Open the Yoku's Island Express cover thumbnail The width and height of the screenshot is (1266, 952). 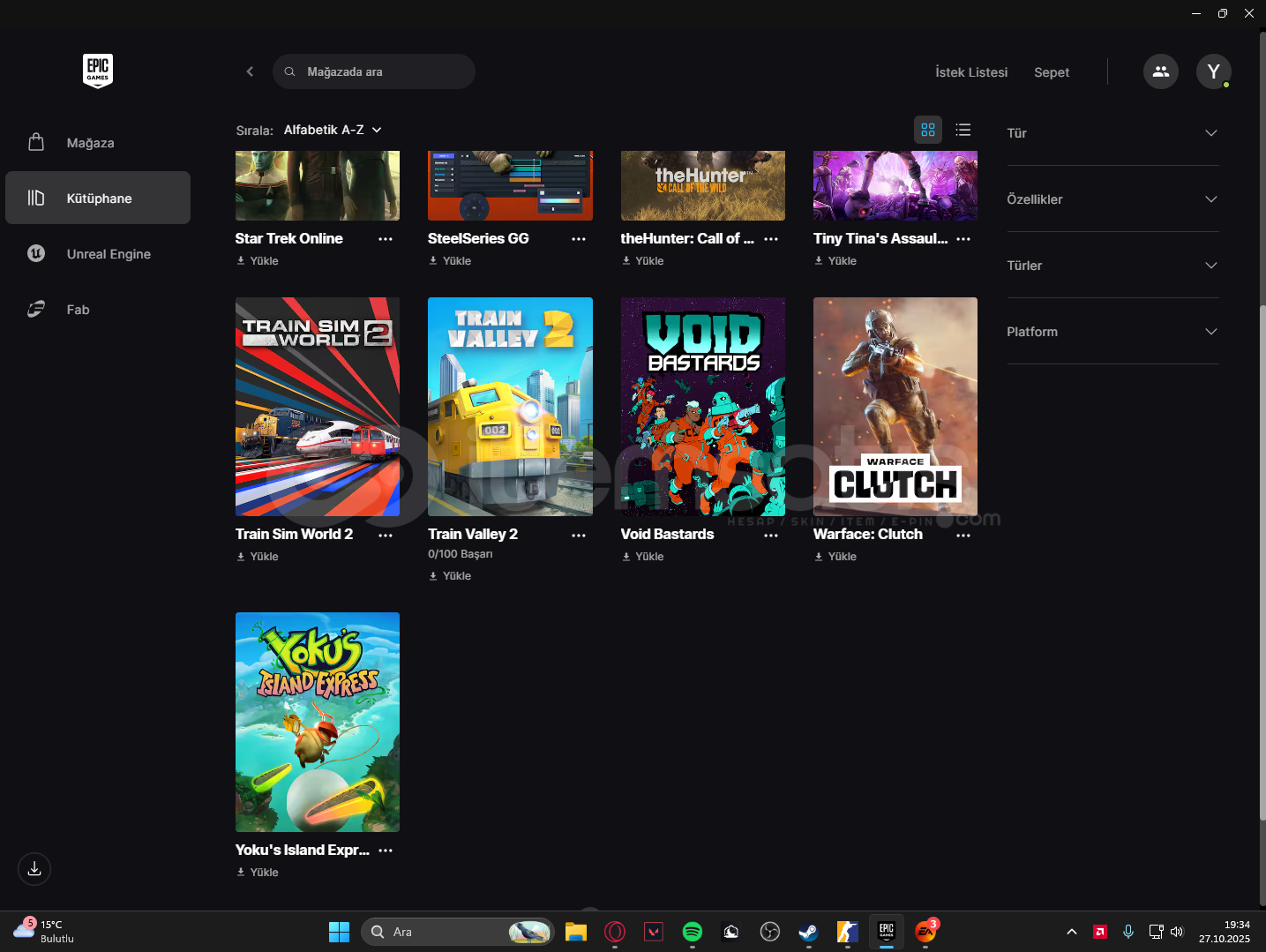pos(318,722)
